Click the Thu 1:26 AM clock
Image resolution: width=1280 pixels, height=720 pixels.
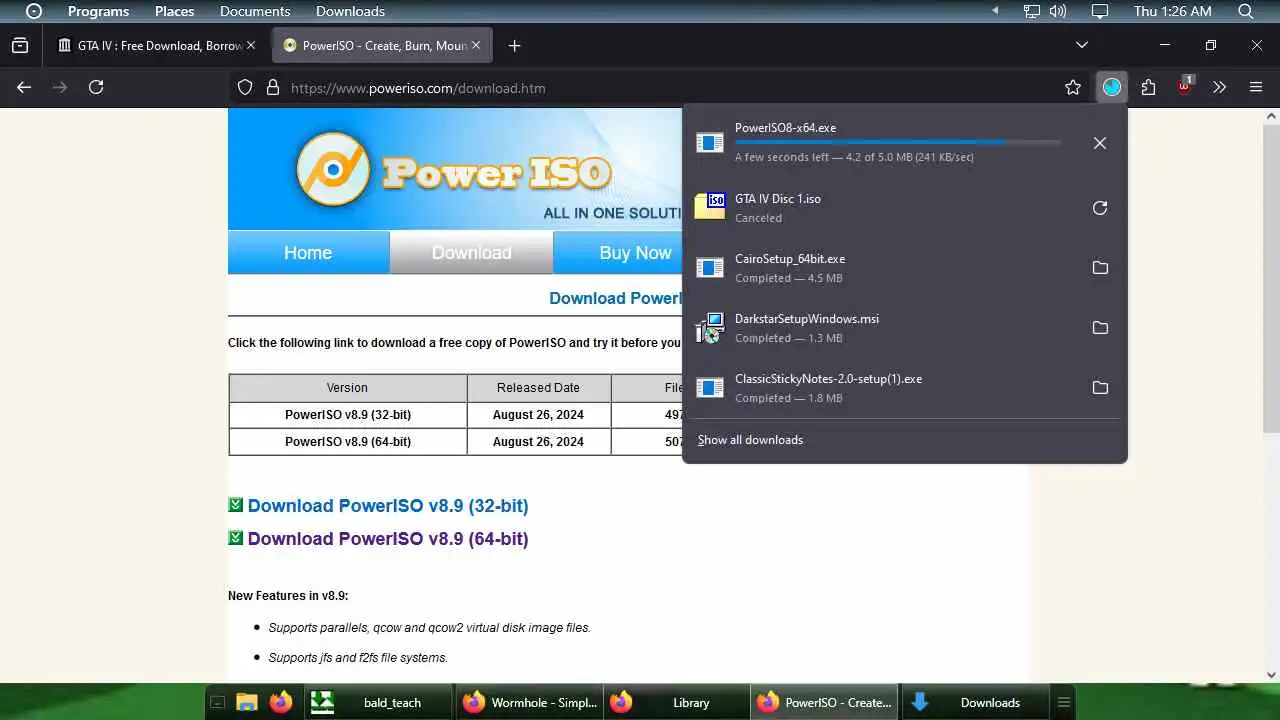coord(1173,11)
